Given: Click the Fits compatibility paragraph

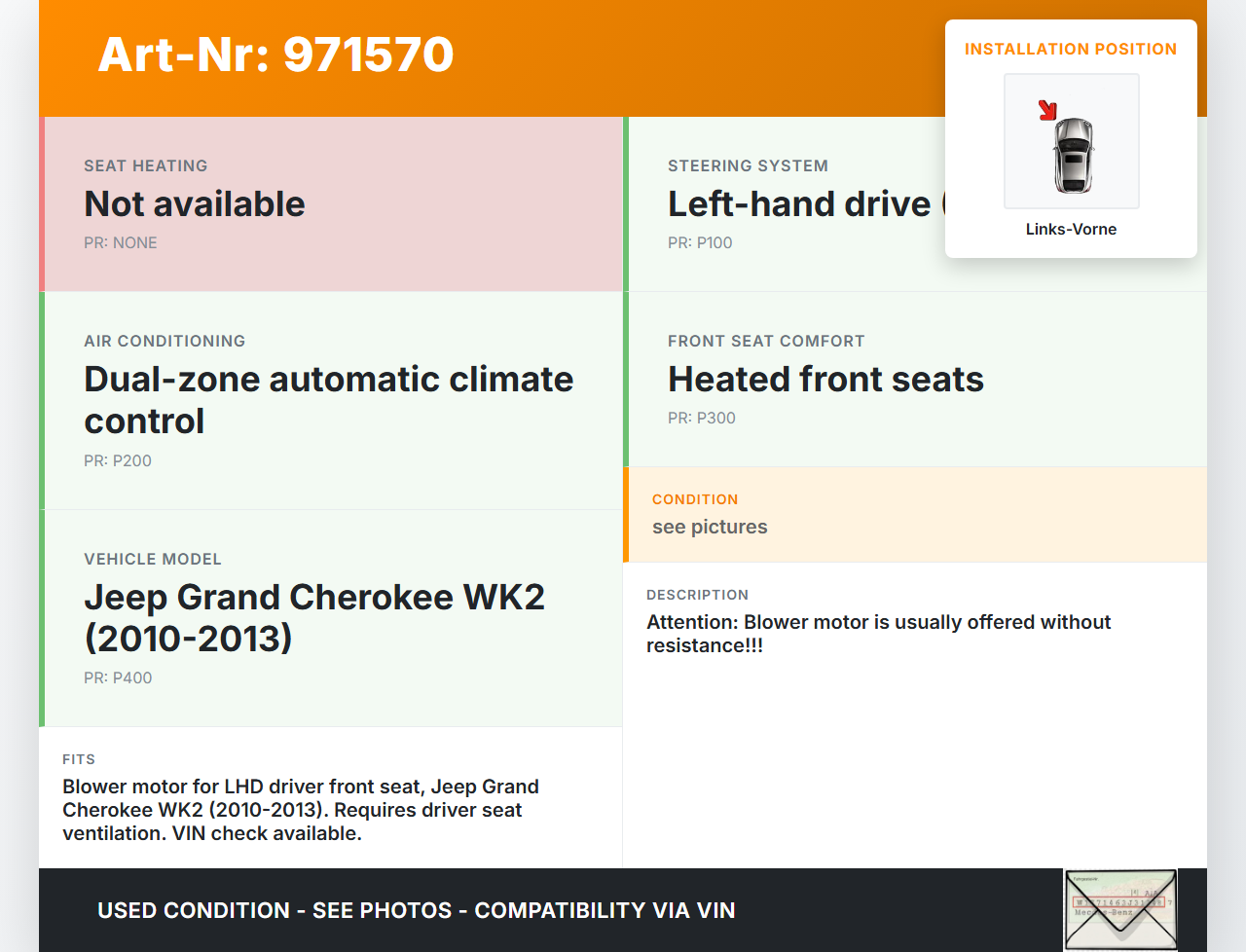Looking at the screenshot, I should [300, 810].
